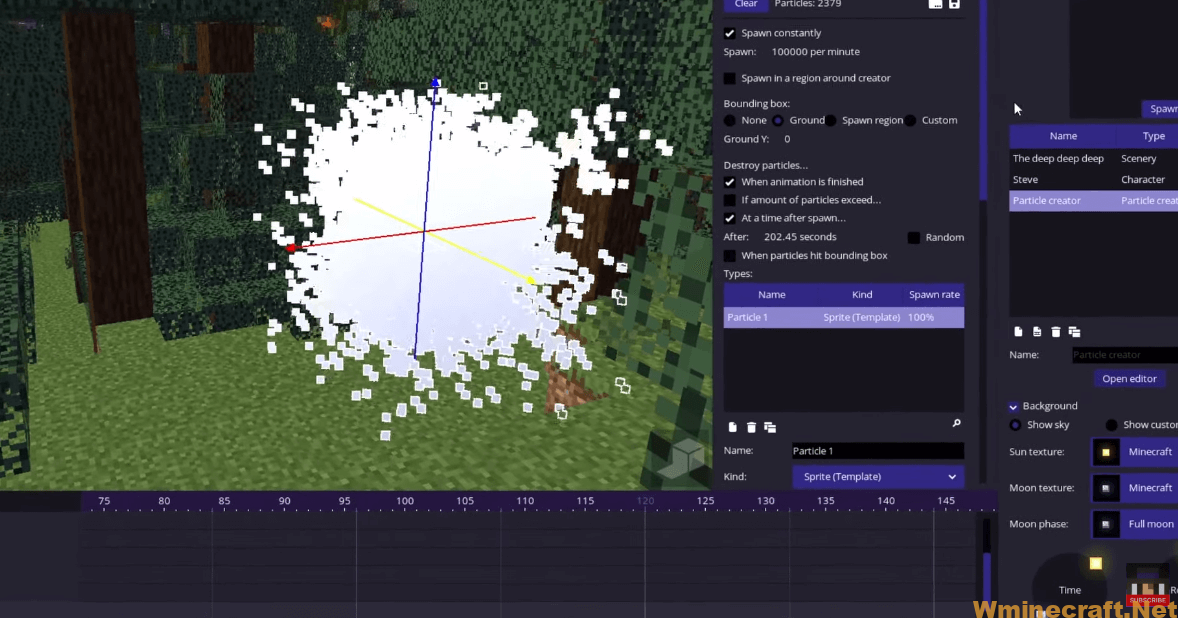Open the Moon texture dropdown
This screenshot has height=618, width=1178.
pos(1134,488)
